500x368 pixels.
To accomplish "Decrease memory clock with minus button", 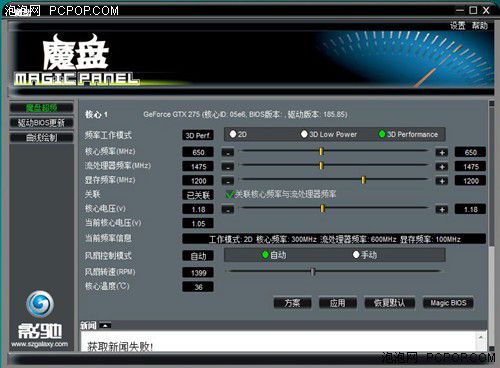I will (228, 181).
